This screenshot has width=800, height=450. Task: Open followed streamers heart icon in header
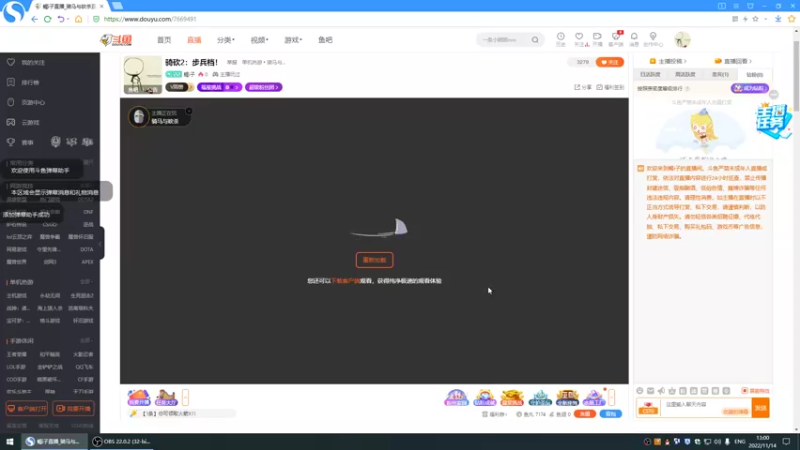pos(579,39)
